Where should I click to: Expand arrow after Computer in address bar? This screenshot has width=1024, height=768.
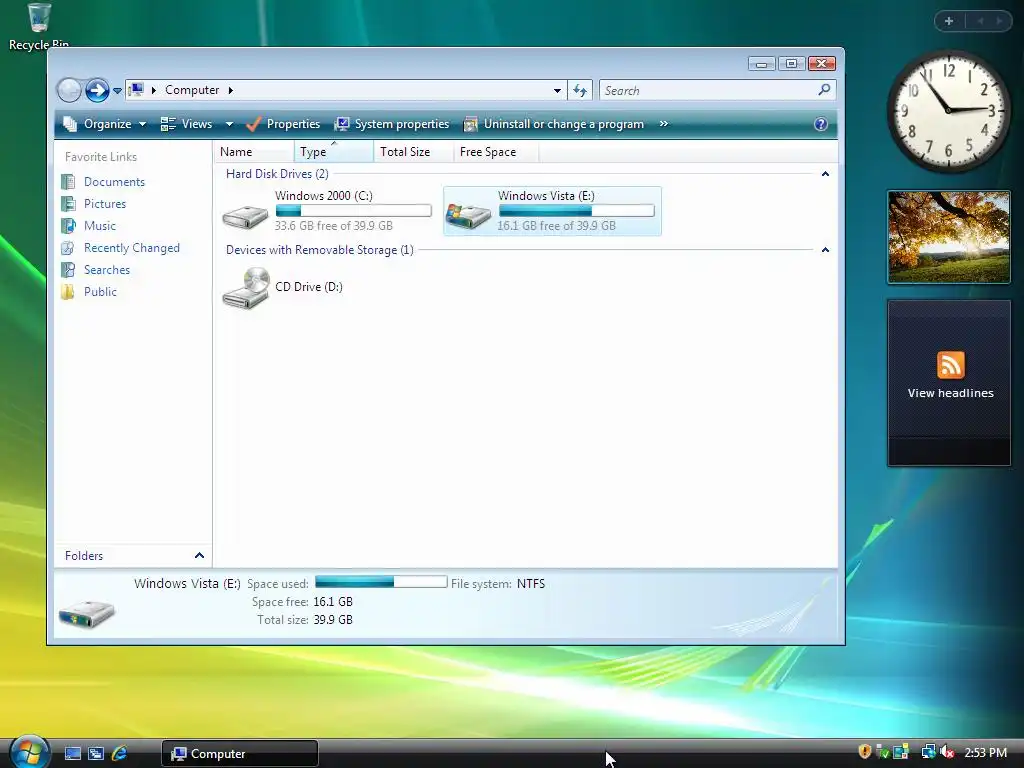click(231, 90)
